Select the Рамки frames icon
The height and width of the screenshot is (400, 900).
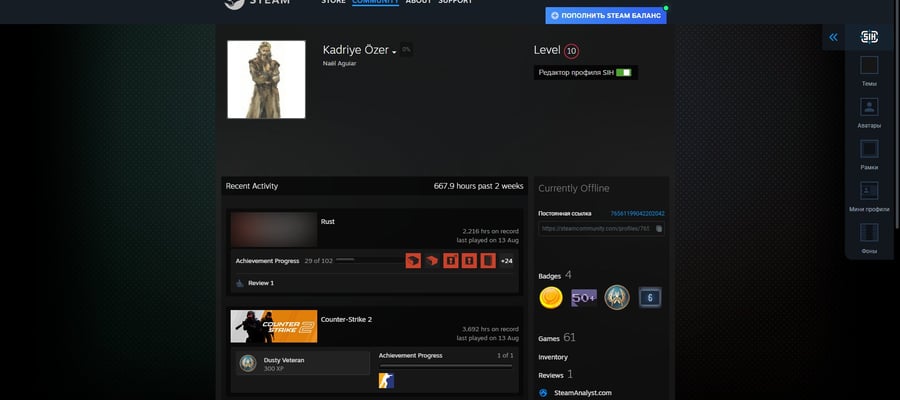click(869, 149)
